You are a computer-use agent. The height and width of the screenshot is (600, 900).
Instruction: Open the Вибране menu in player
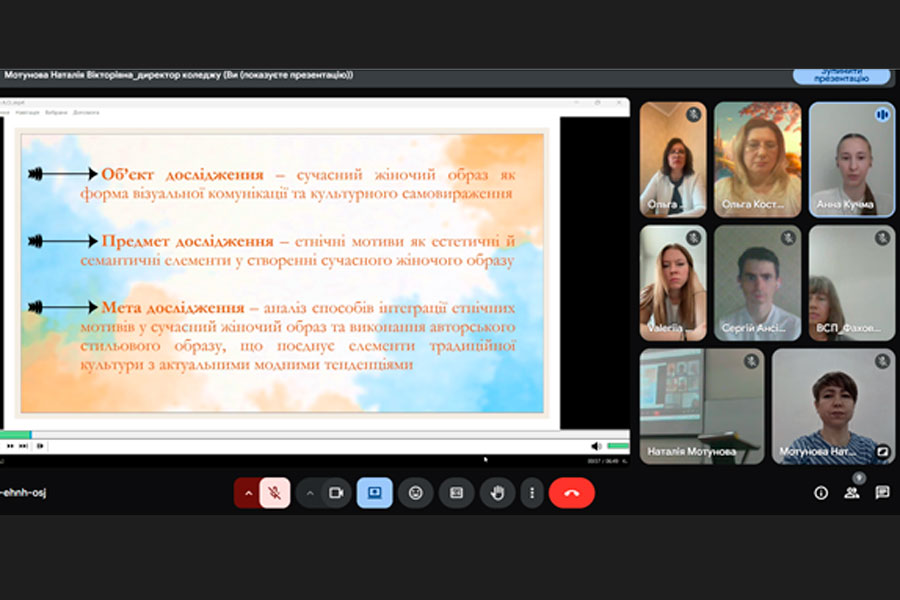pyautogui.click(x=56, y=113)
